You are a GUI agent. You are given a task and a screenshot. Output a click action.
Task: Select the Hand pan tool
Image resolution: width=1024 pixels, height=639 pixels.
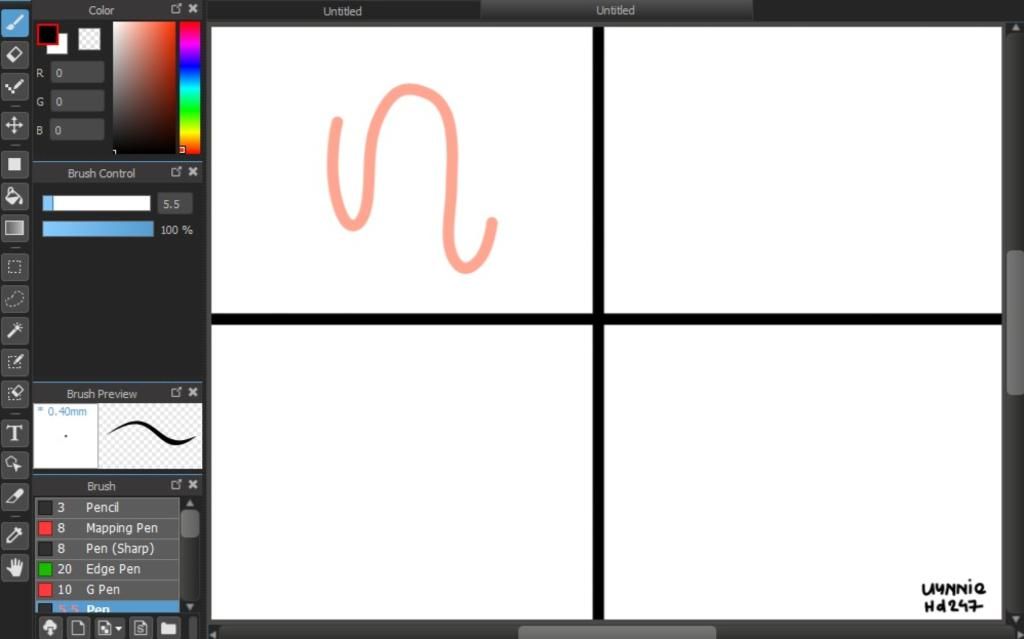point(14,567)
